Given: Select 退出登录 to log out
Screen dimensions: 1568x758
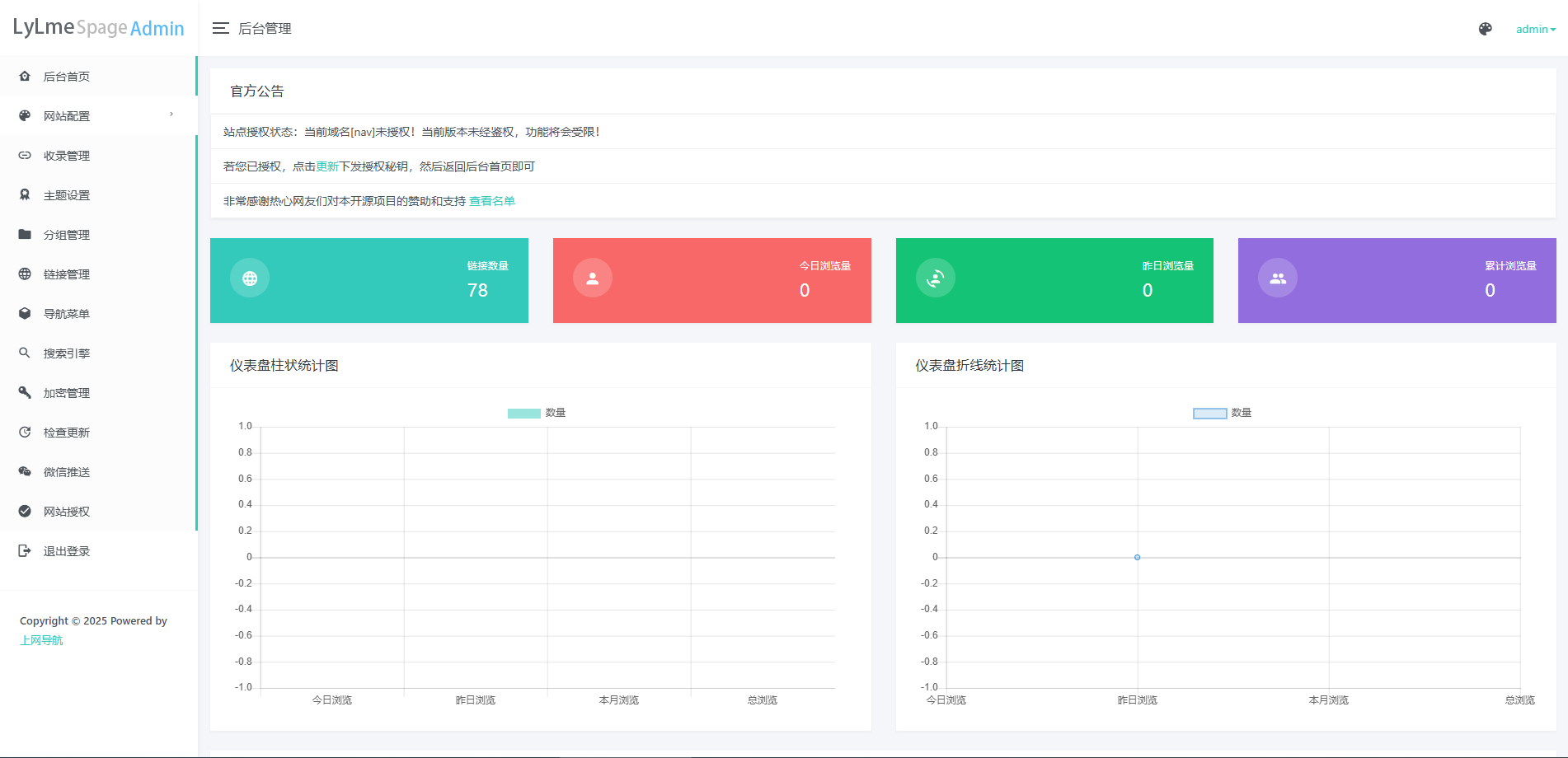Looking at the screenshot, I should click(x=67, y=550).
